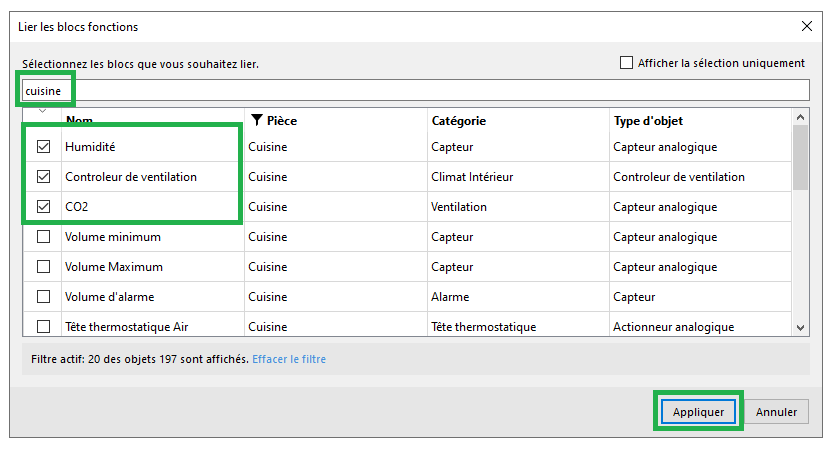Check the Volume Maximum checkbox
This screenshot has height=455, width=833.
43,267
